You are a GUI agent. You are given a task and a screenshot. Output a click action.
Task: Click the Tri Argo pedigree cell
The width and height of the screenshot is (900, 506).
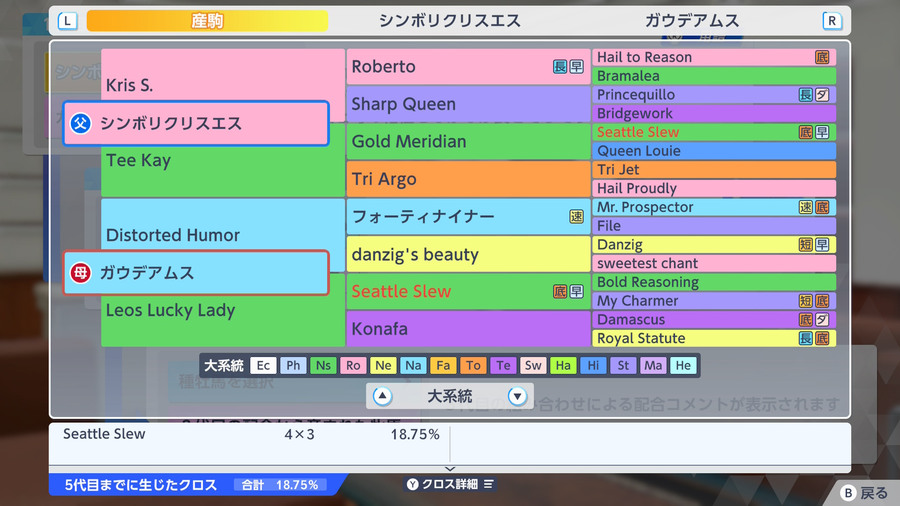(468, 179)
